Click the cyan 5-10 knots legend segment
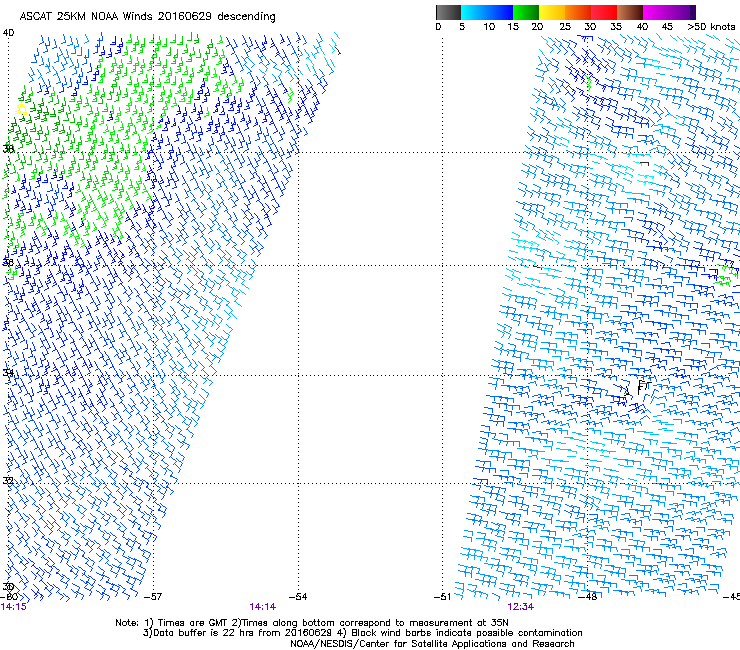Image resolution: width=740 pixels, height=650 pixels. pyautogui.click(x=474, y=12)
